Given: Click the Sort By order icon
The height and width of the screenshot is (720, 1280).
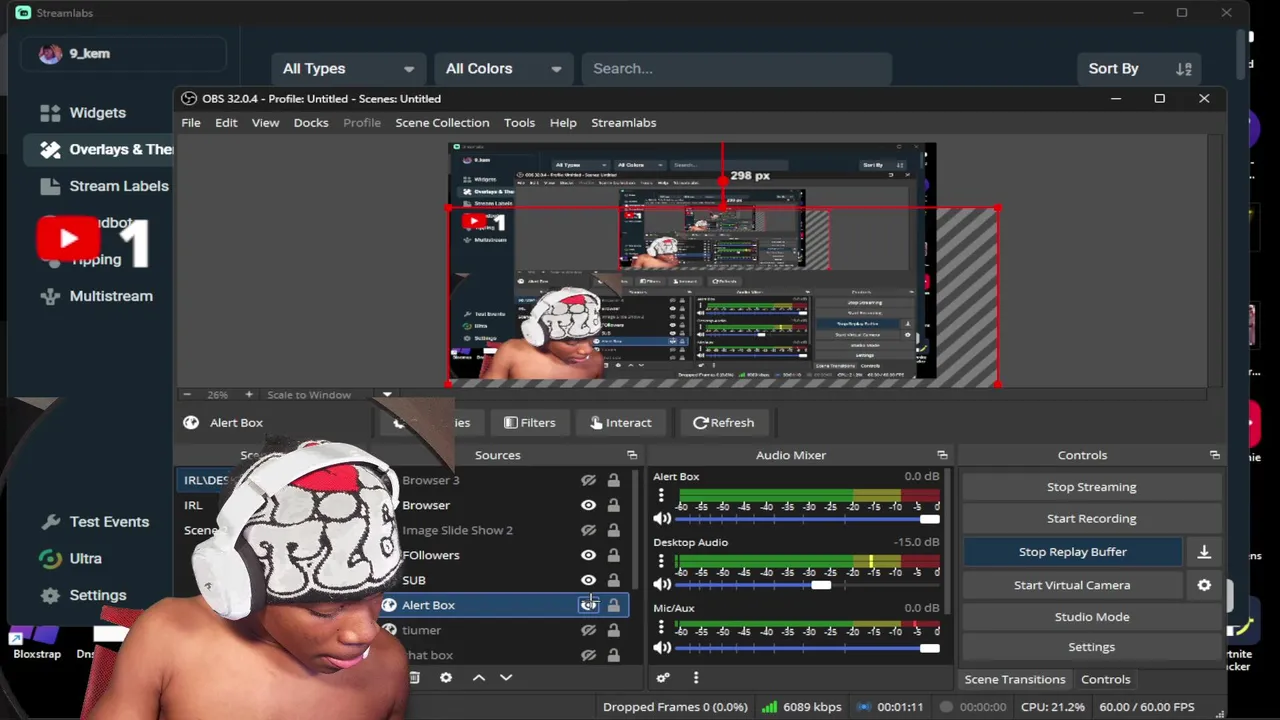Looking at the screenshot, I should pos(1184,69).
